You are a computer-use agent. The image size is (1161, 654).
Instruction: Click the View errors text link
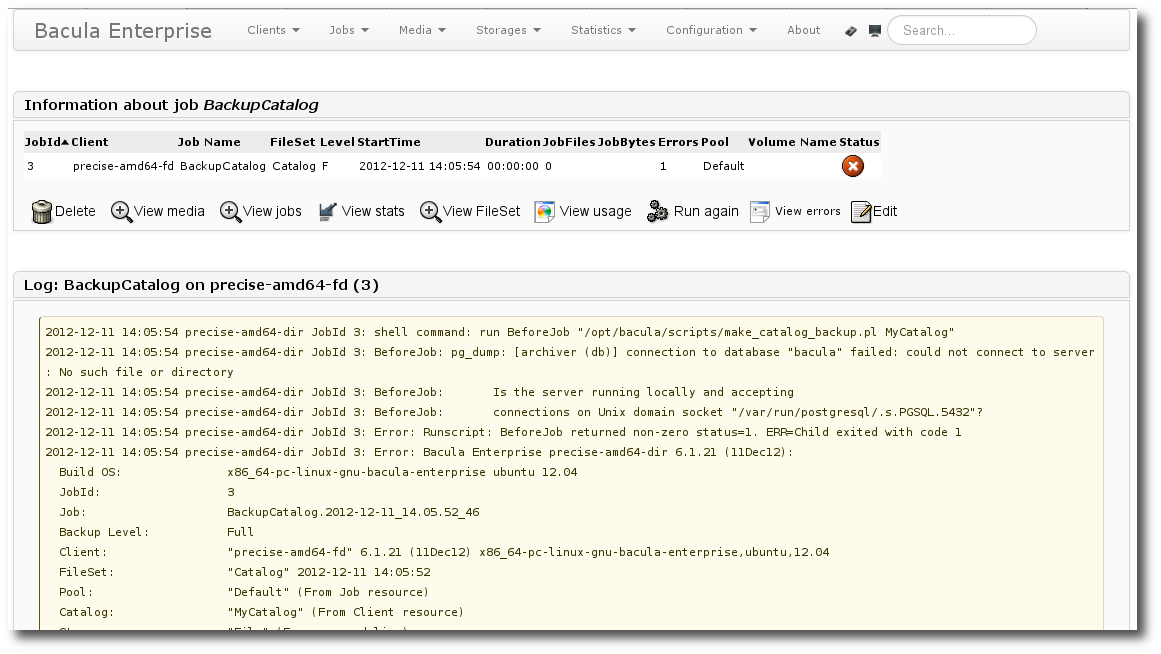[807, 212]
